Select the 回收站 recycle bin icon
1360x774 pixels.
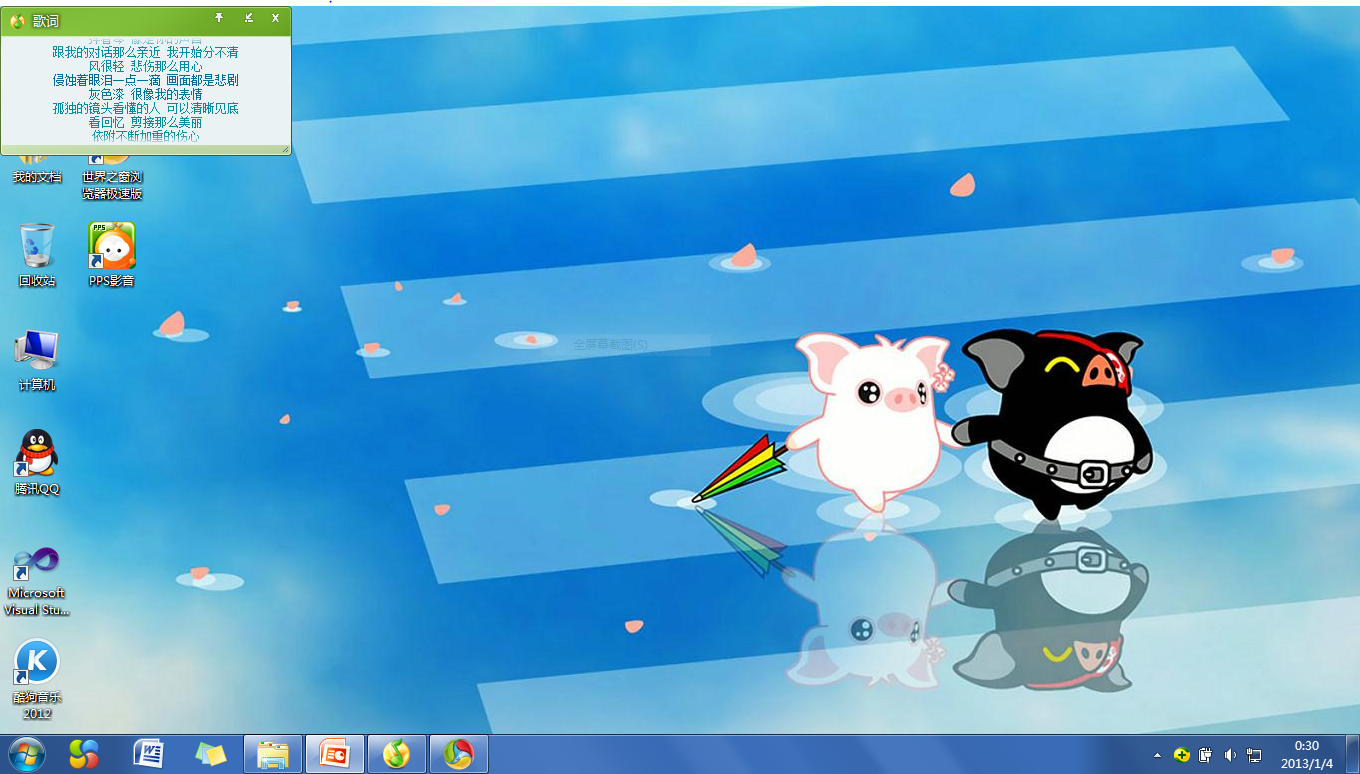point(37,254)
